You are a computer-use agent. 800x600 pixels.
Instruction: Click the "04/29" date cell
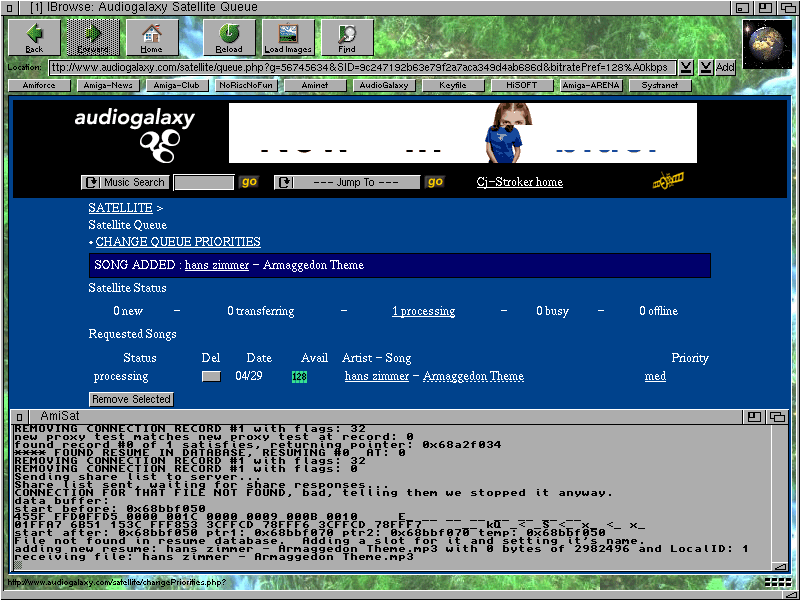[248, 376]
